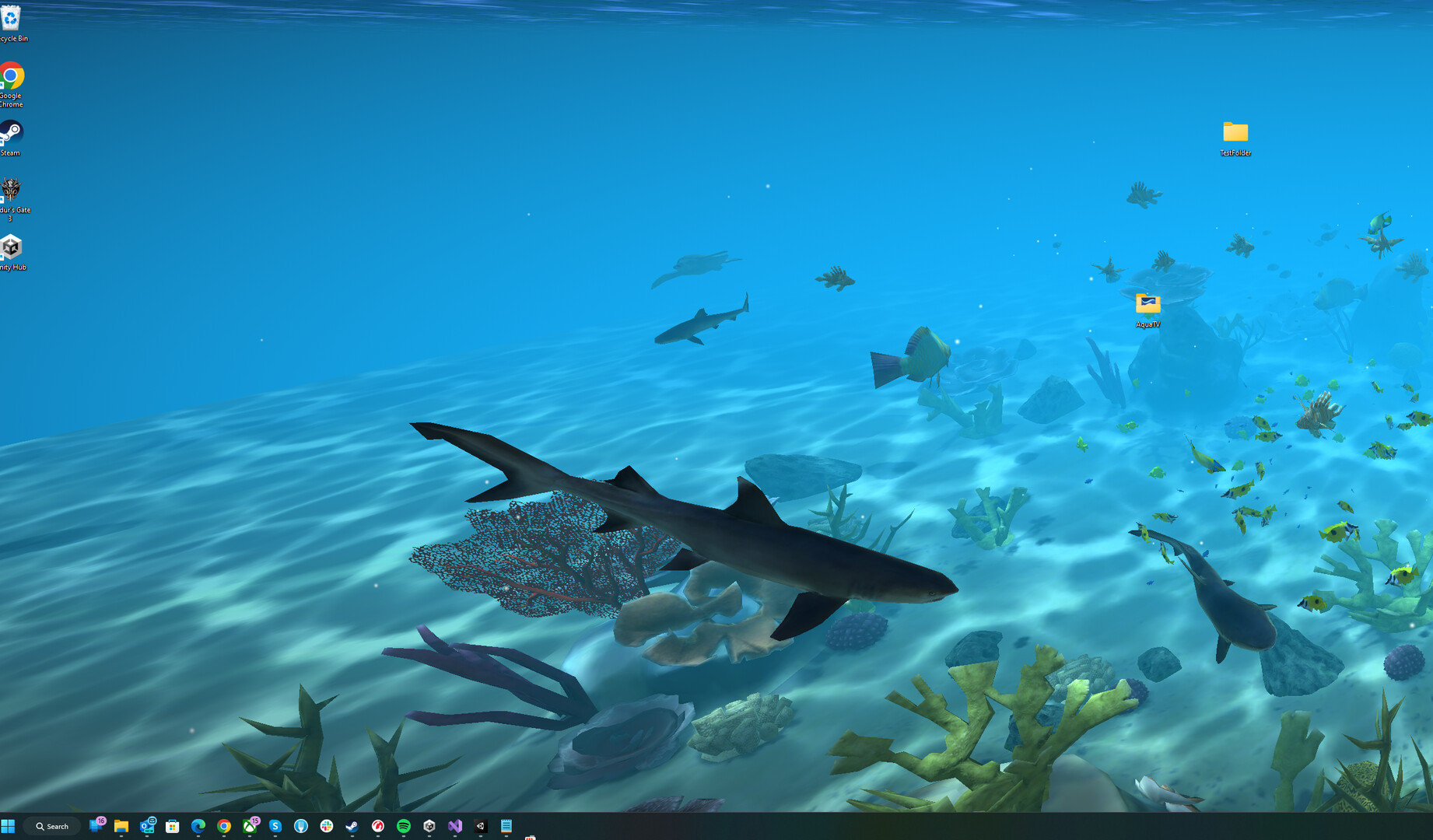Viewport: 1433px width, 840px height.
Task: Click the Steam icon in taskbar
Action: (x=352, y=826)
